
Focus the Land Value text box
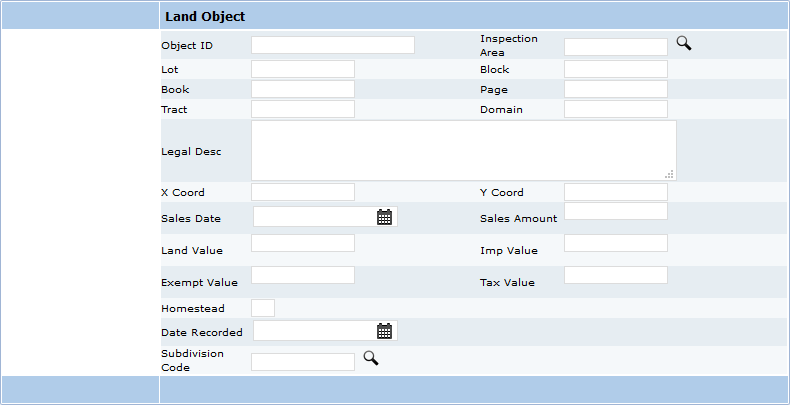[x=302, y=243]
